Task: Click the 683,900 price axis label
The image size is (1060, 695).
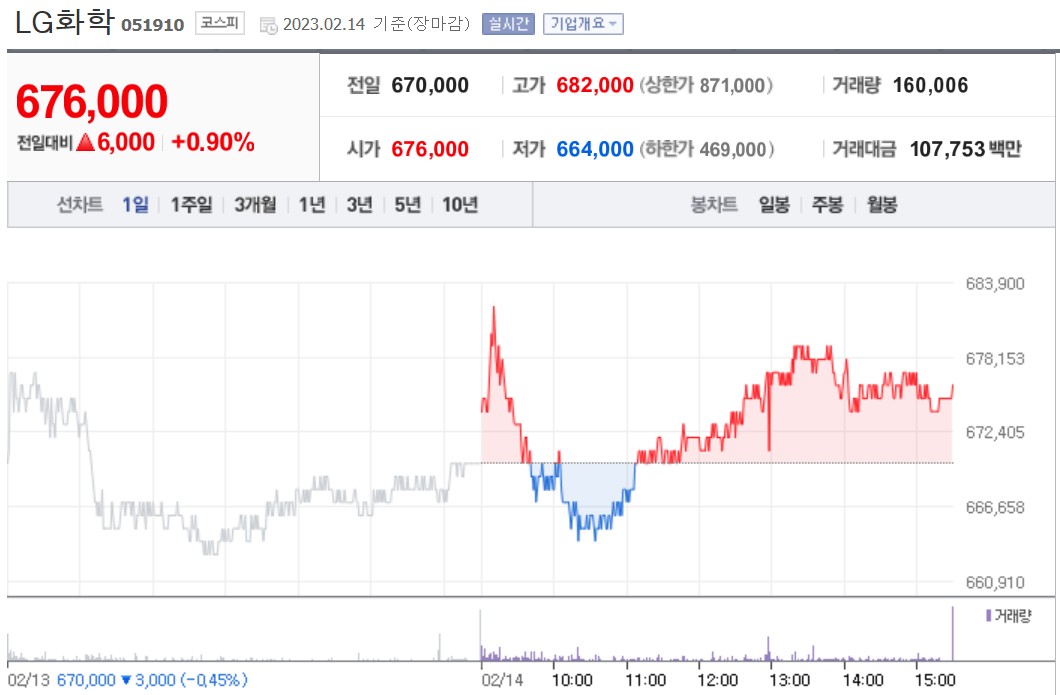Action: pyautogui.click(x=995, y=284)
